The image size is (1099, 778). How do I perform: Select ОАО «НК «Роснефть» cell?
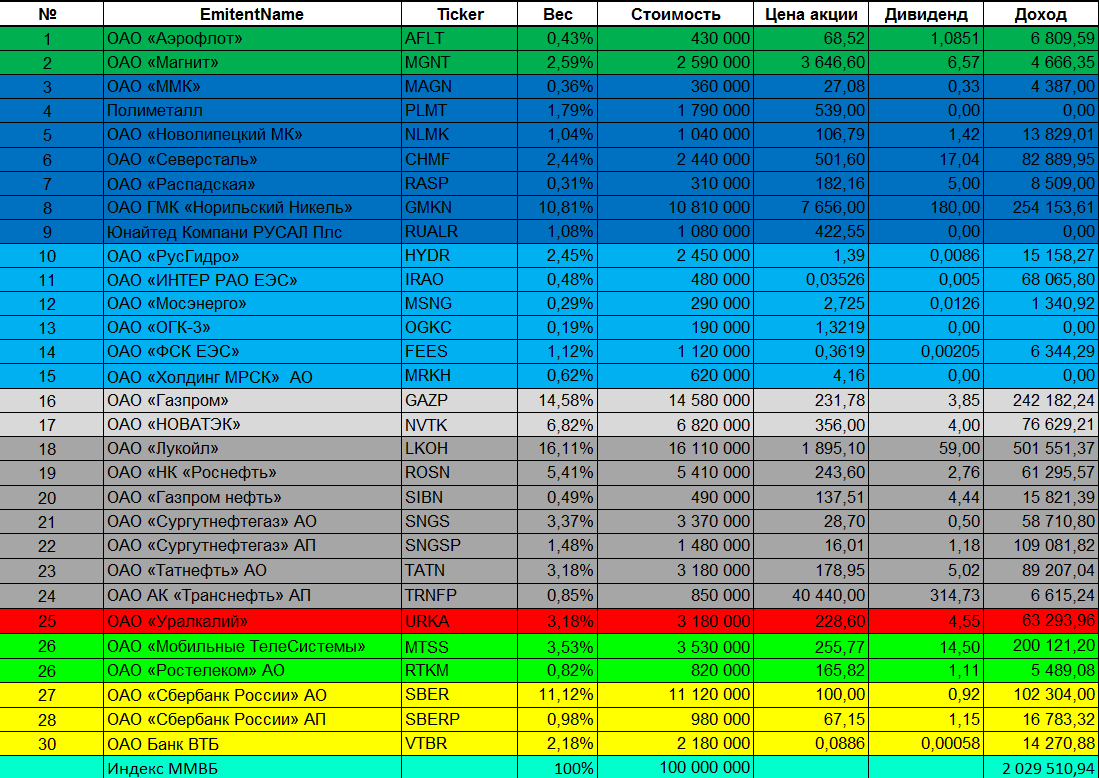(x=252, y=472)
